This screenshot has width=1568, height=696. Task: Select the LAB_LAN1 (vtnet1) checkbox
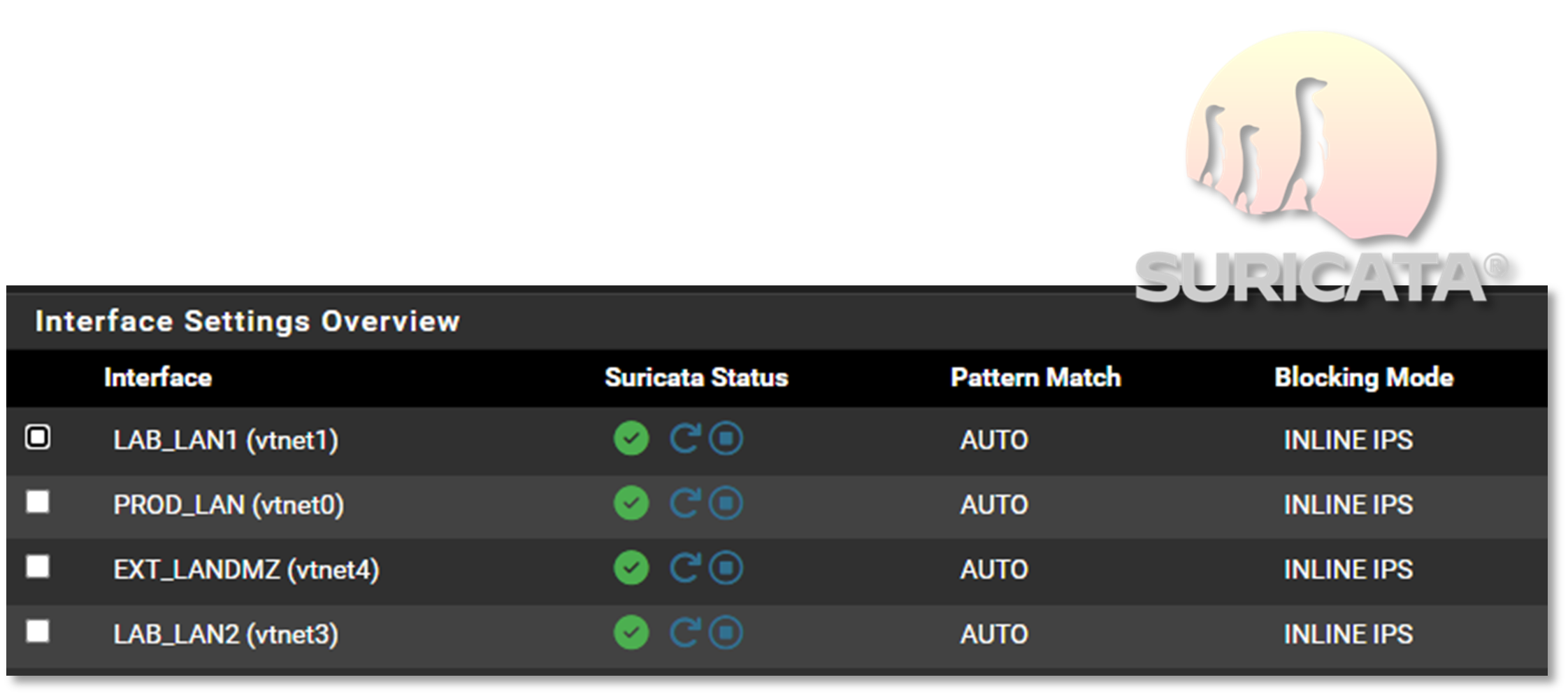(x=38, y=438)
